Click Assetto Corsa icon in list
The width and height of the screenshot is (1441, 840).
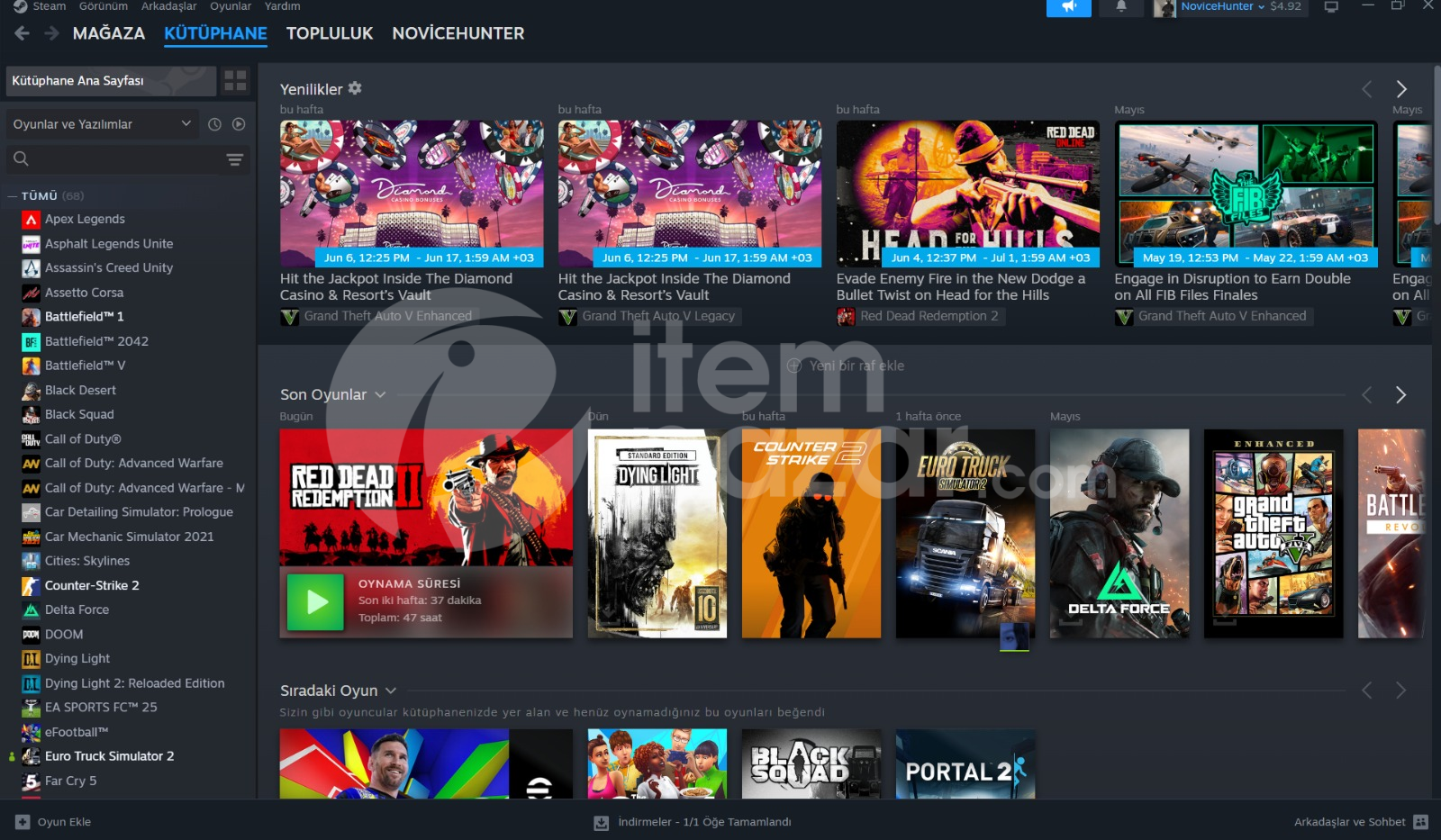(x=31, y=293)
